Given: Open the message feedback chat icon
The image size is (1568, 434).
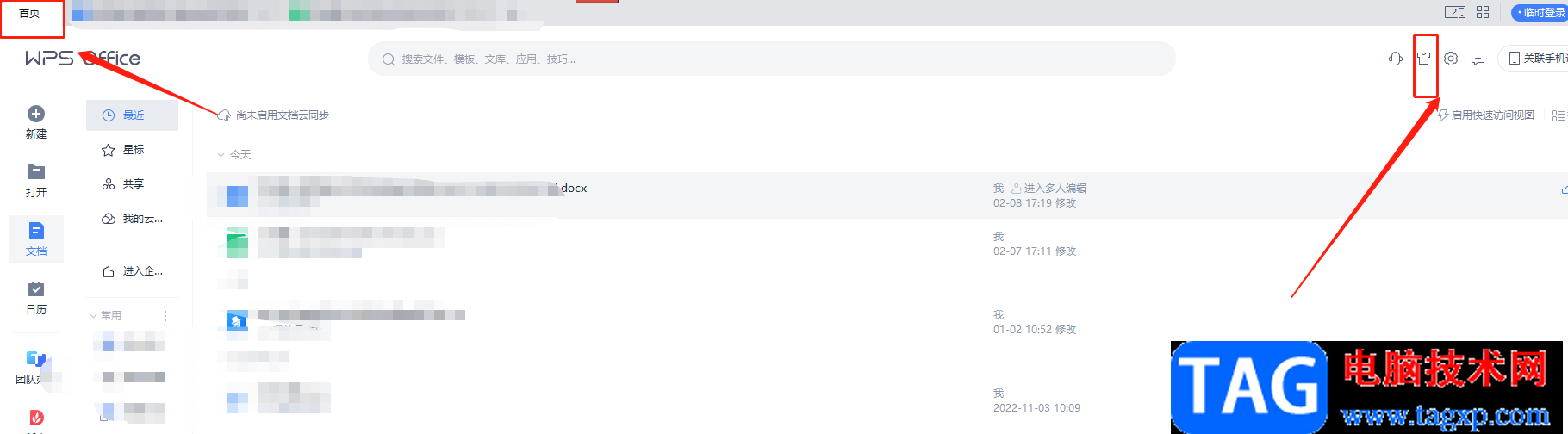Looking at the screenshot, I should click(x=1478, y=59).
